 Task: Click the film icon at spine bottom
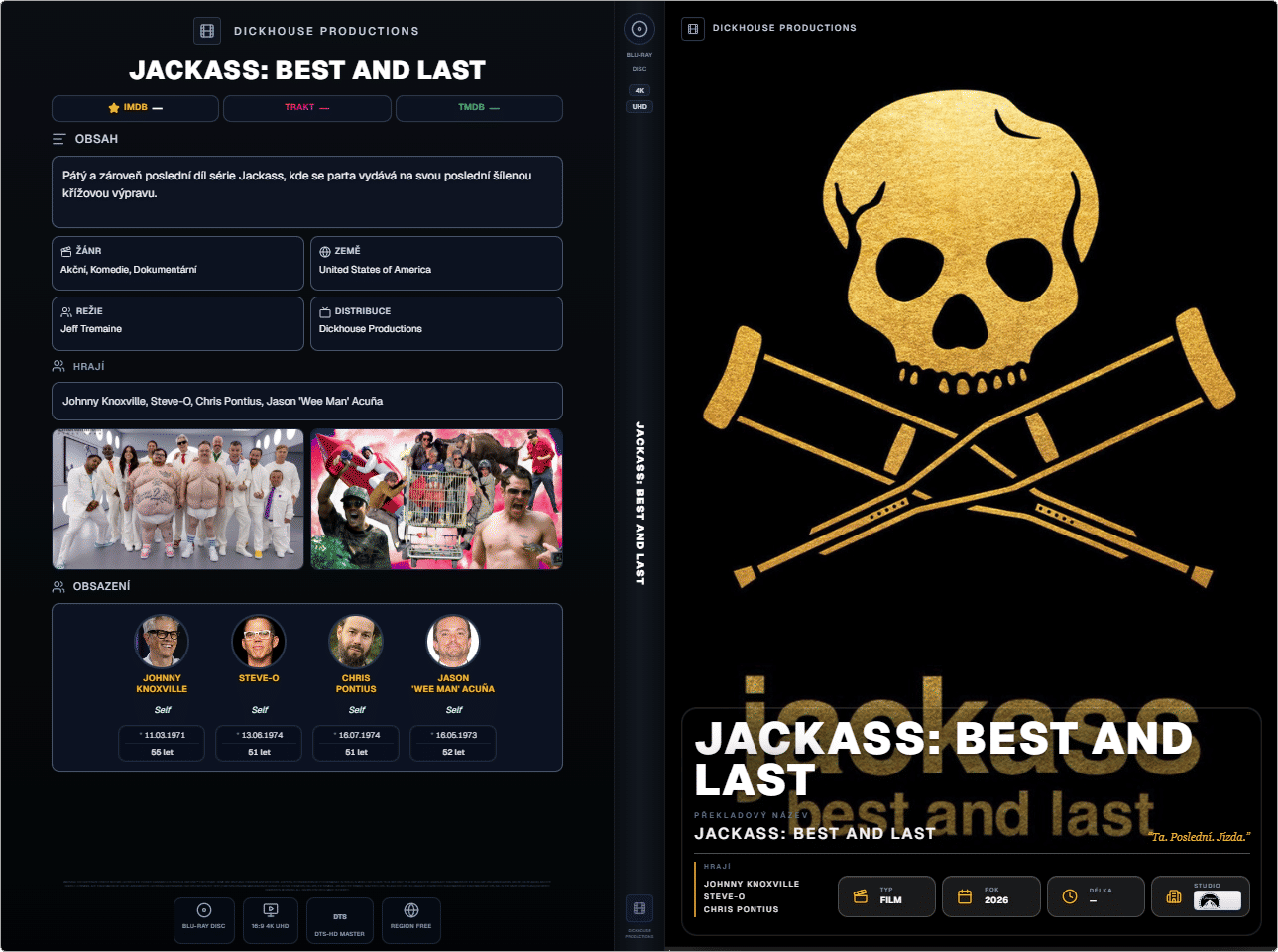(639, 908)
